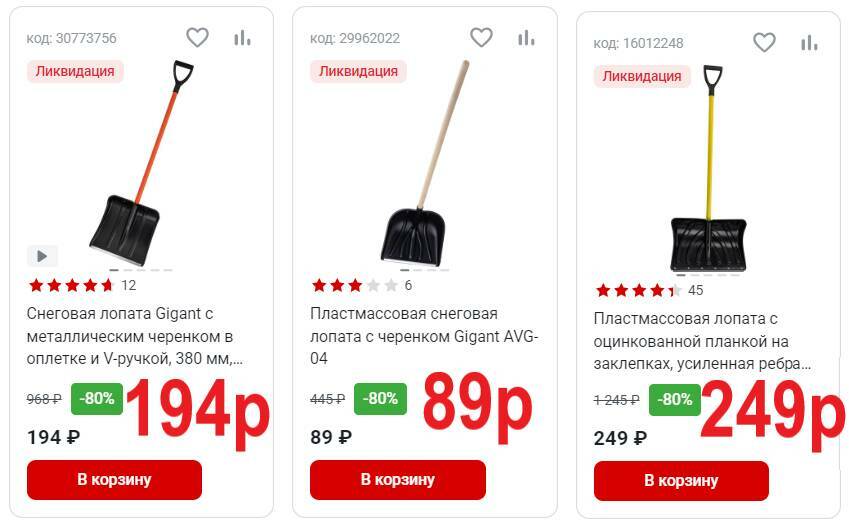The height and width of the screenshot is (526, 849).
Task: Click 'Ликвидация' badge on first product
Action: [x=75, y=71]
